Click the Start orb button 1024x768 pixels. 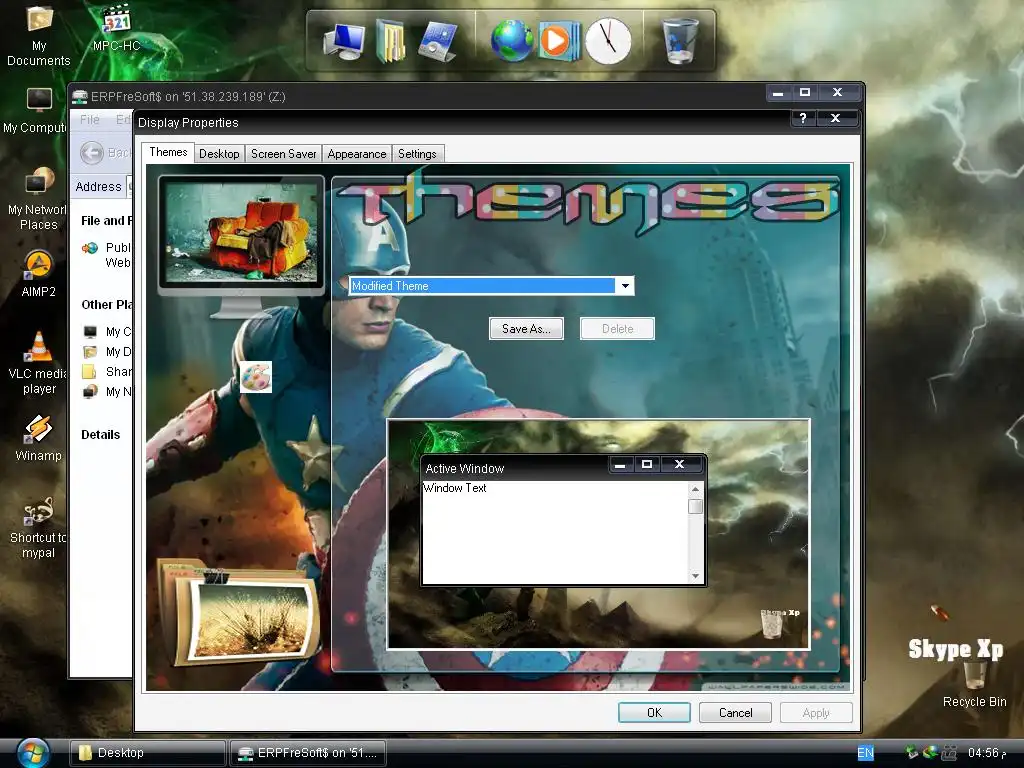33,753
